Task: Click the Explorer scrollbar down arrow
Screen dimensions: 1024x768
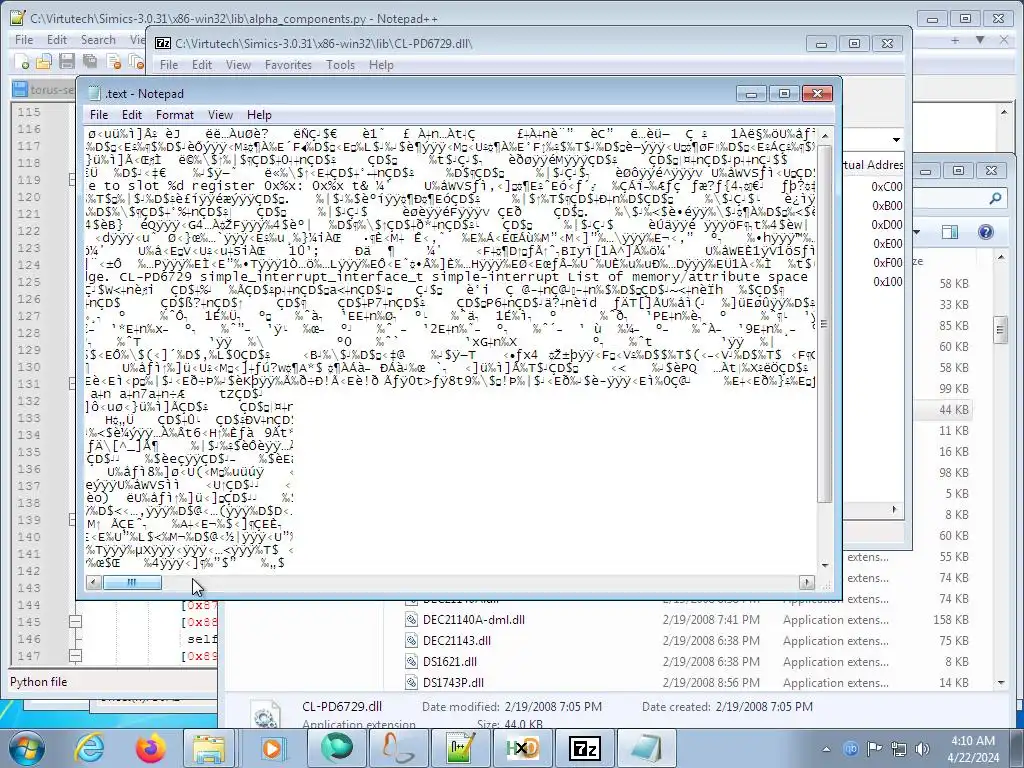Action: tap(1000, 682)
